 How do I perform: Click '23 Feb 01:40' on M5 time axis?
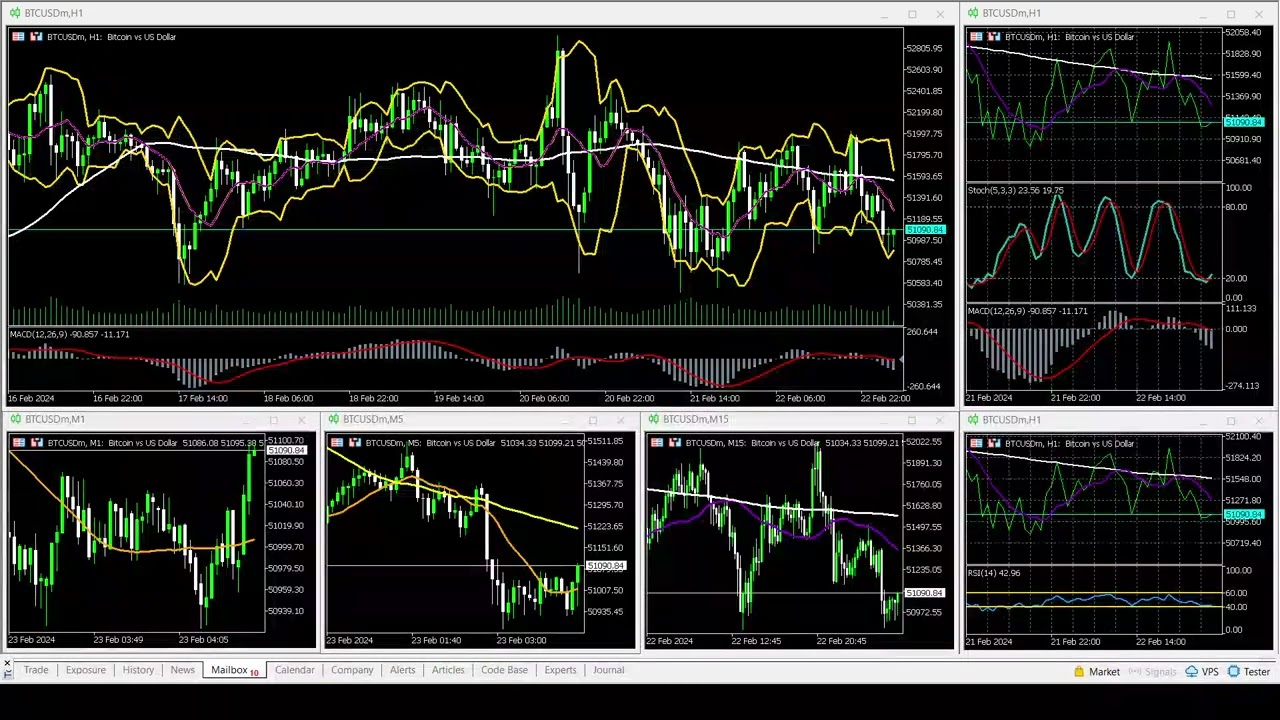click(436, 640)
